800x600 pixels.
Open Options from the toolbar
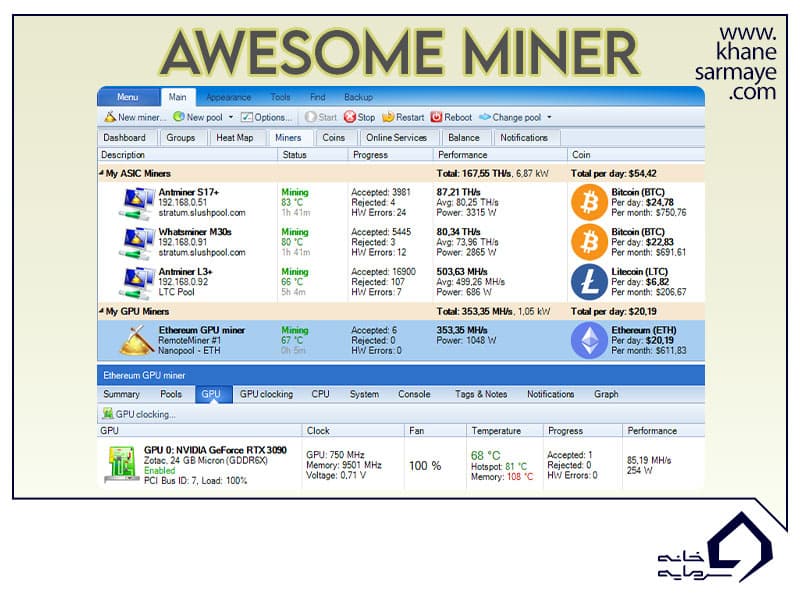(266, 117)
